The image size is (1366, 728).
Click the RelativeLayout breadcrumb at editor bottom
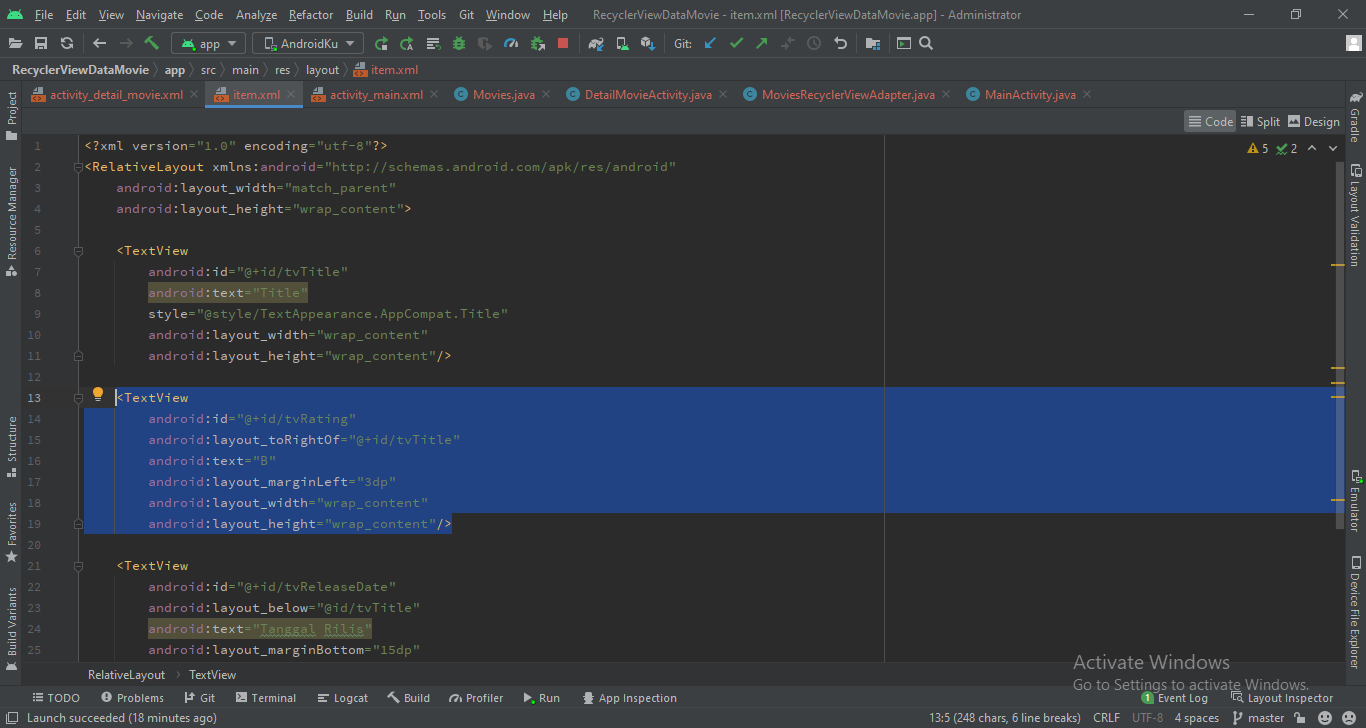point(126,675)
